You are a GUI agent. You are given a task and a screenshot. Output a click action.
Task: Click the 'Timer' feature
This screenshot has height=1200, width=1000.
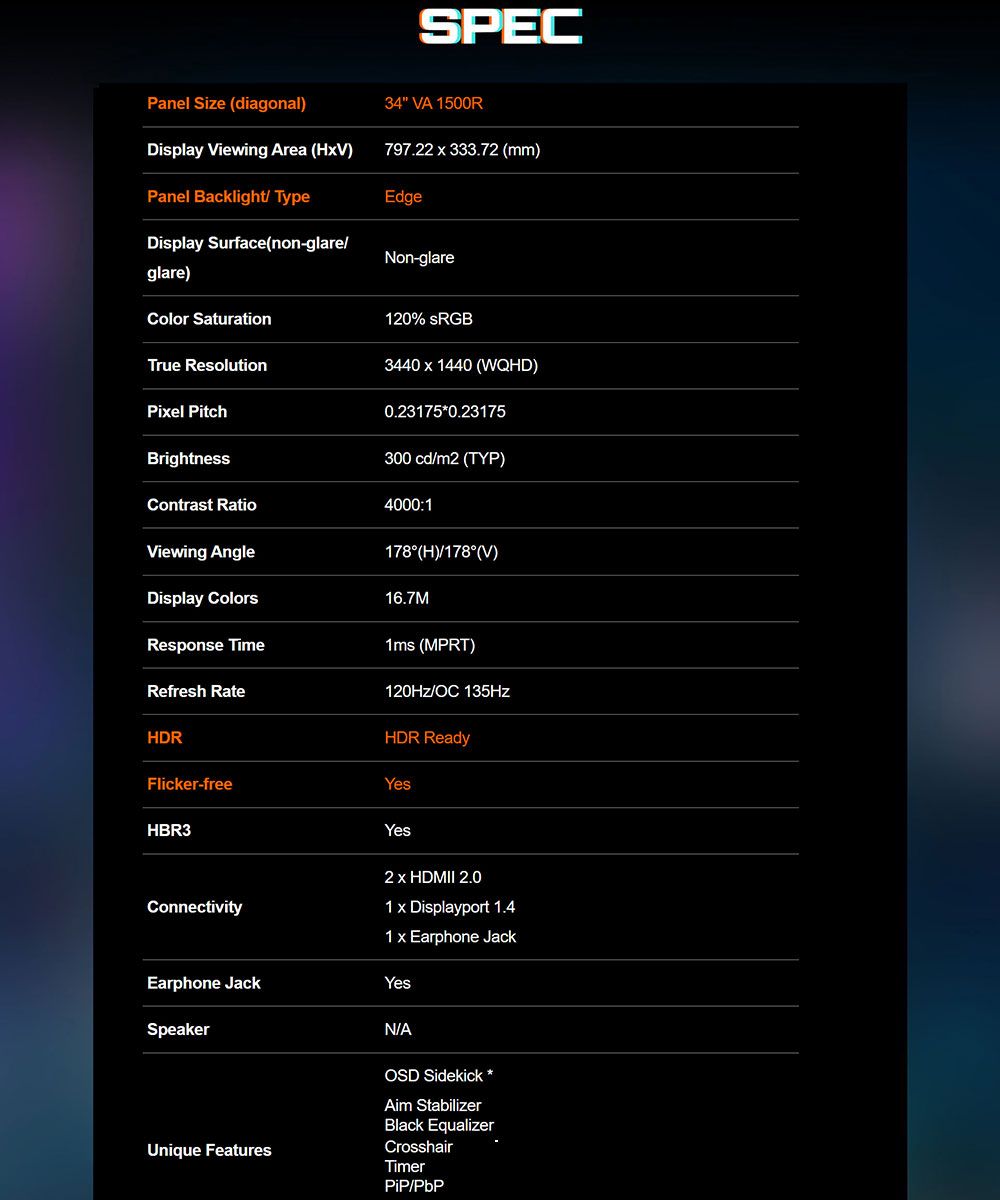tap(405, 1167)
